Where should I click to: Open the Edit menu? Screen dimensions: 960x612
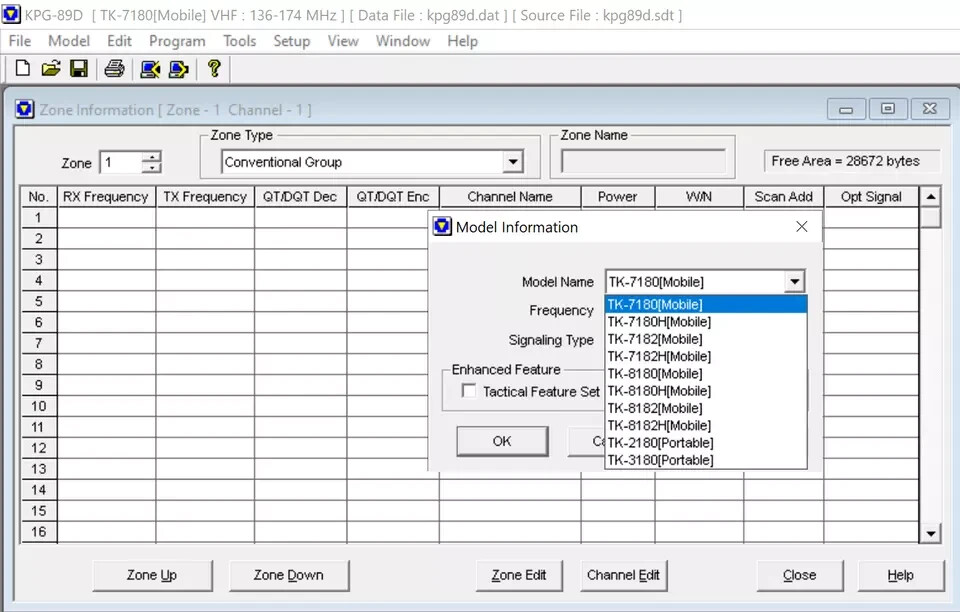coord(119,41)
